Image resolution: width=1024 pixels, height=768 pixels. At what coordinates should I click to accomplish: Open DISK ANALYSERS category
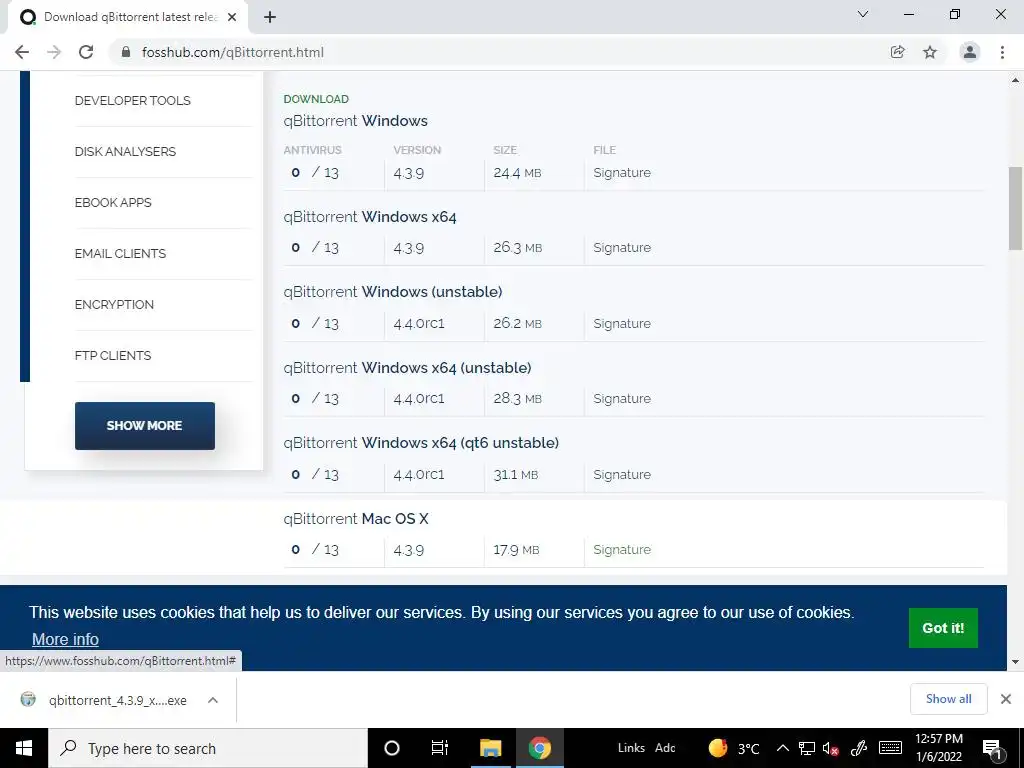tap(125, 152)
